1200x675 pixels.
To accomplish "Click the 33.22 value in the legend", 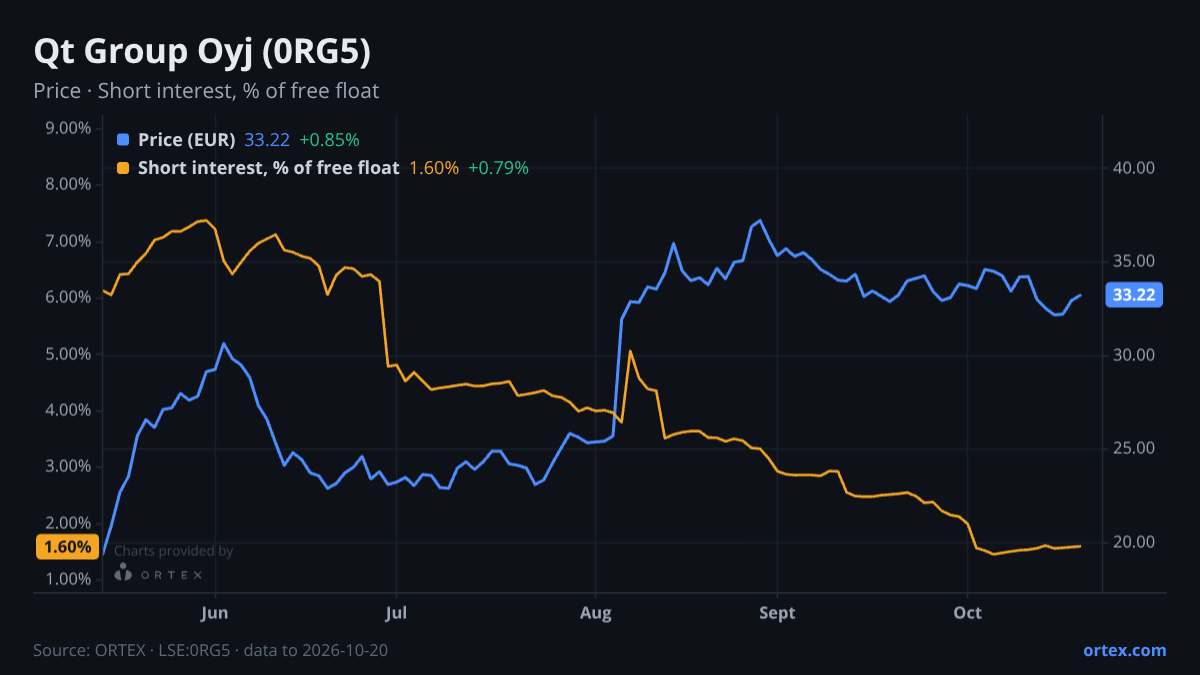I will click(x=267, y=140).
